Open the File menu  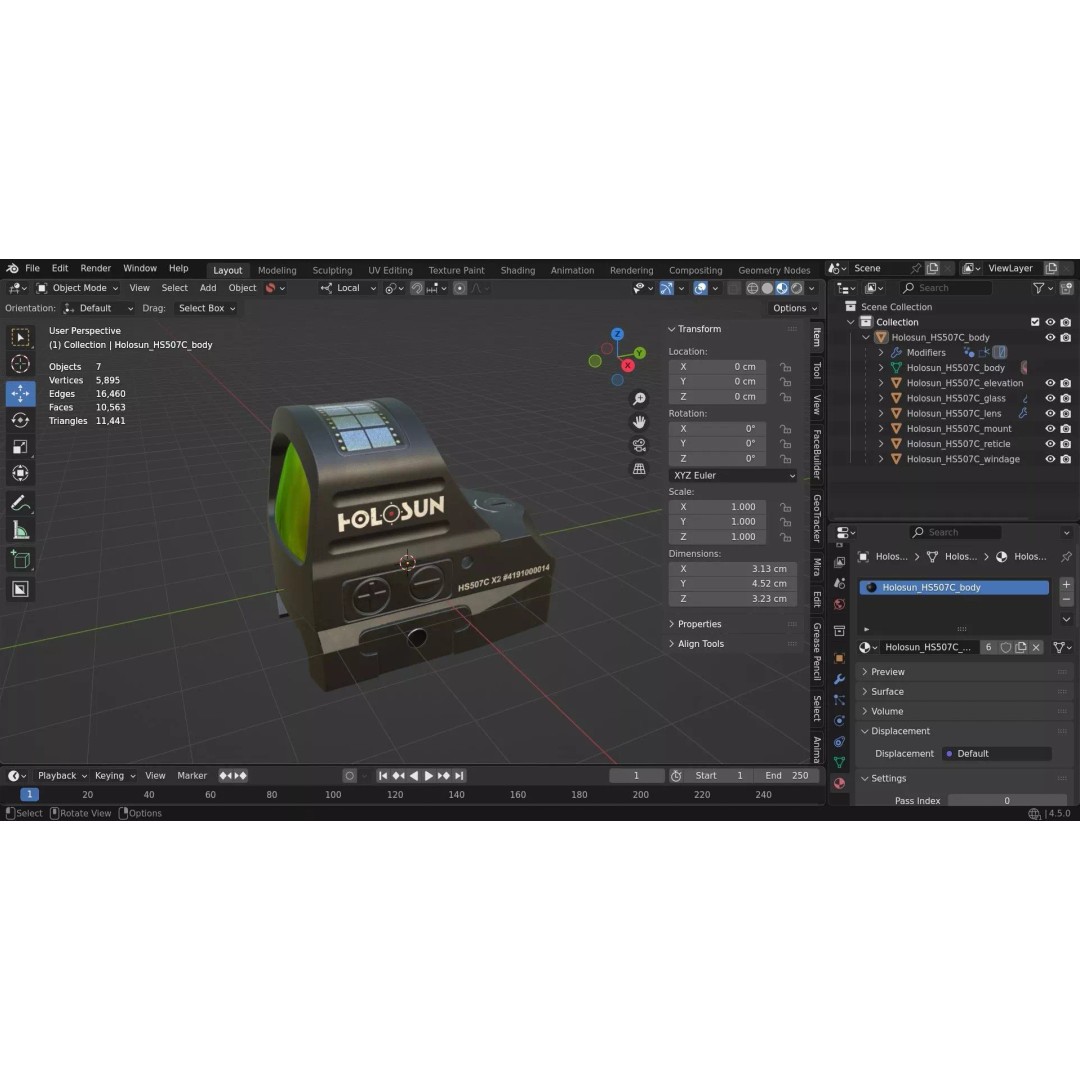(32, 269)
